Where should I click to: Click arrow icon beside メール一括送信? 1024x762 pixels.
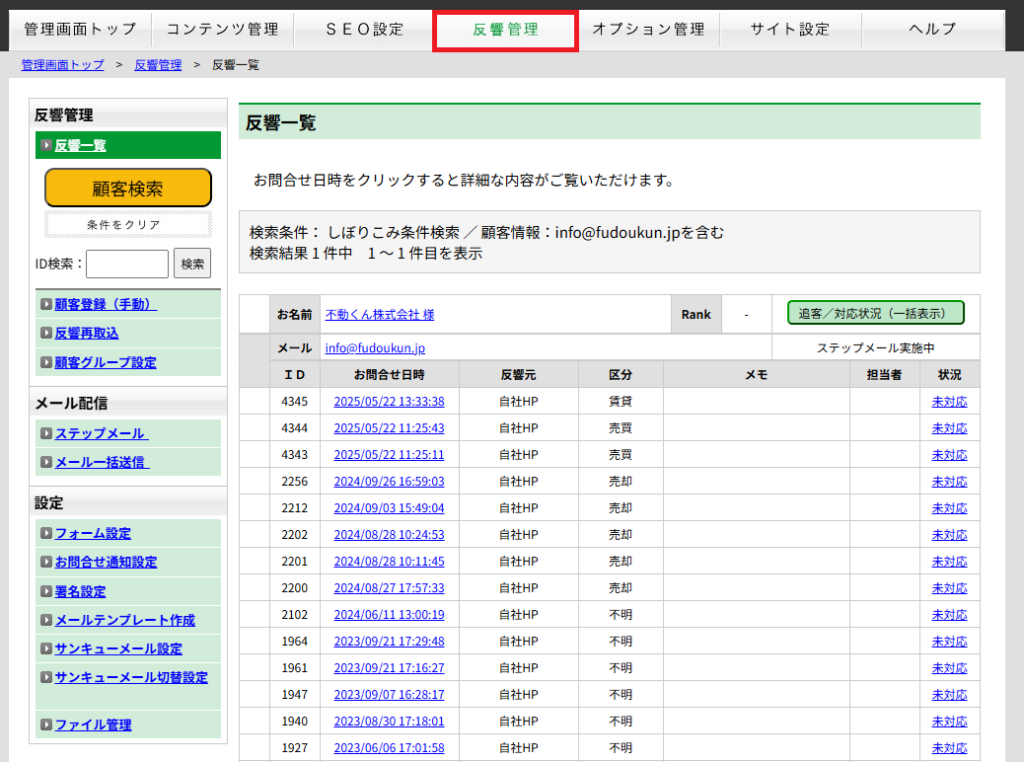coord(46,463)
